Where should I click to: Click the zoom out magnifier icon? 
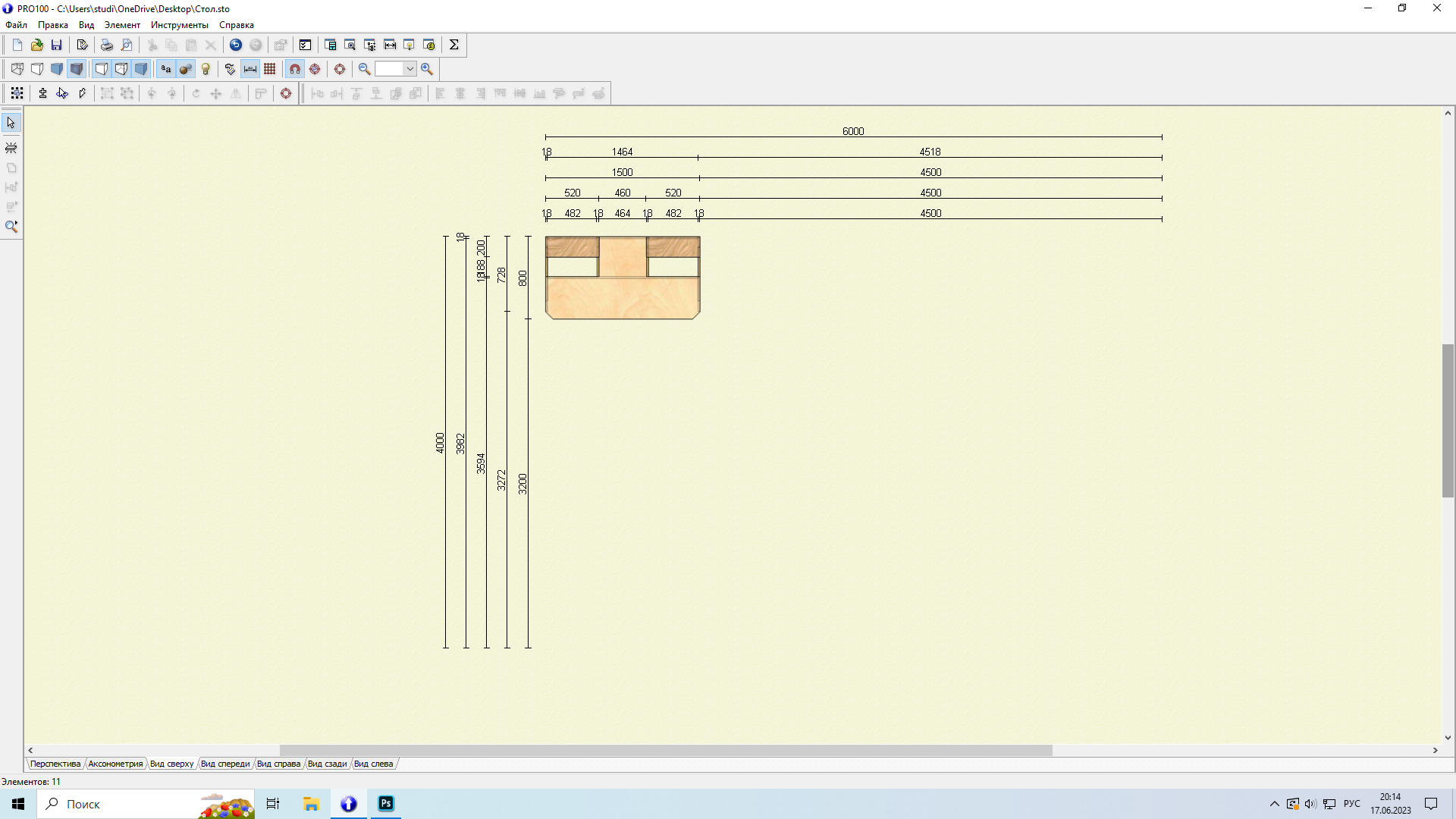[365, 69]
